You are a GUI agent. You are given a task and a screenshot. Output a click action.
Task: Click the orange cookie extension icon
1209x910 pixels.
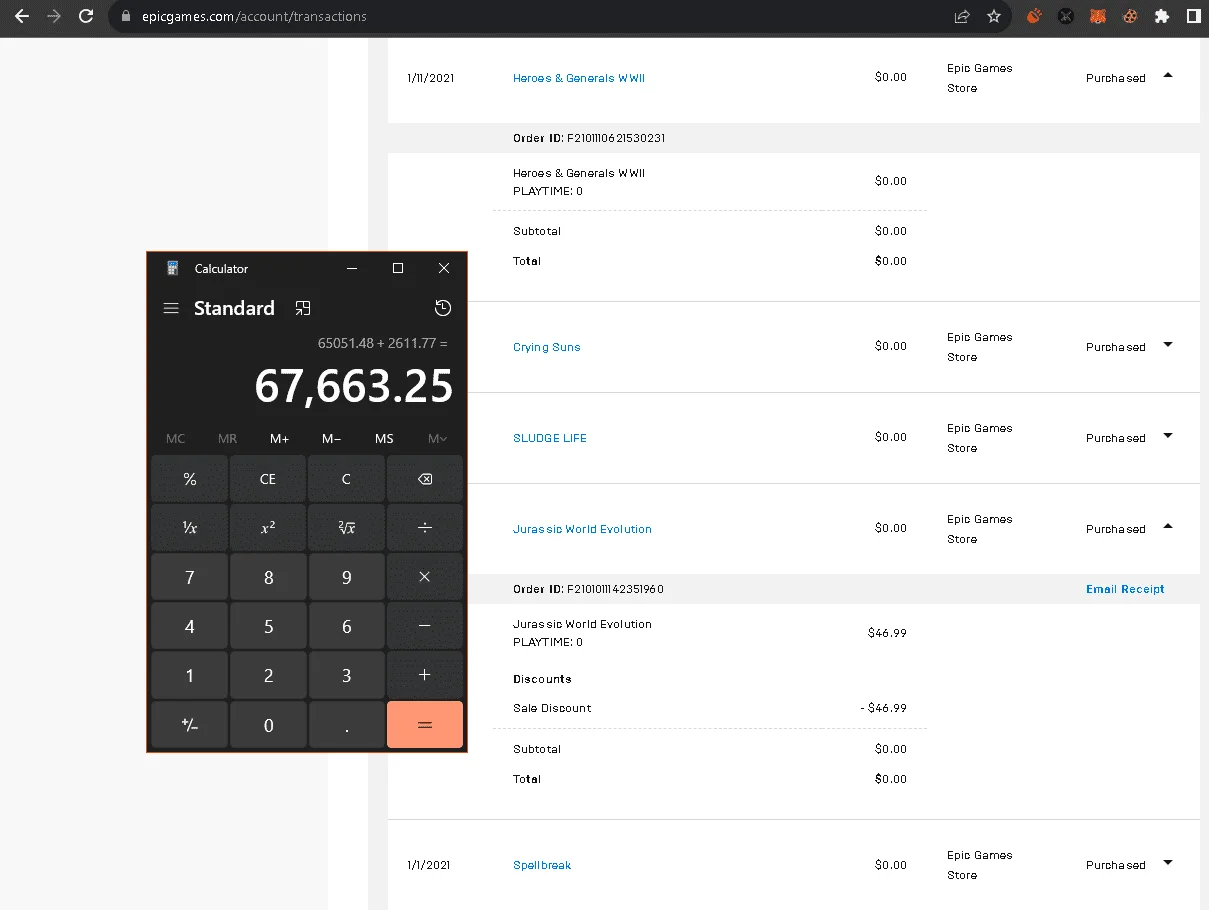[1129, 16]
